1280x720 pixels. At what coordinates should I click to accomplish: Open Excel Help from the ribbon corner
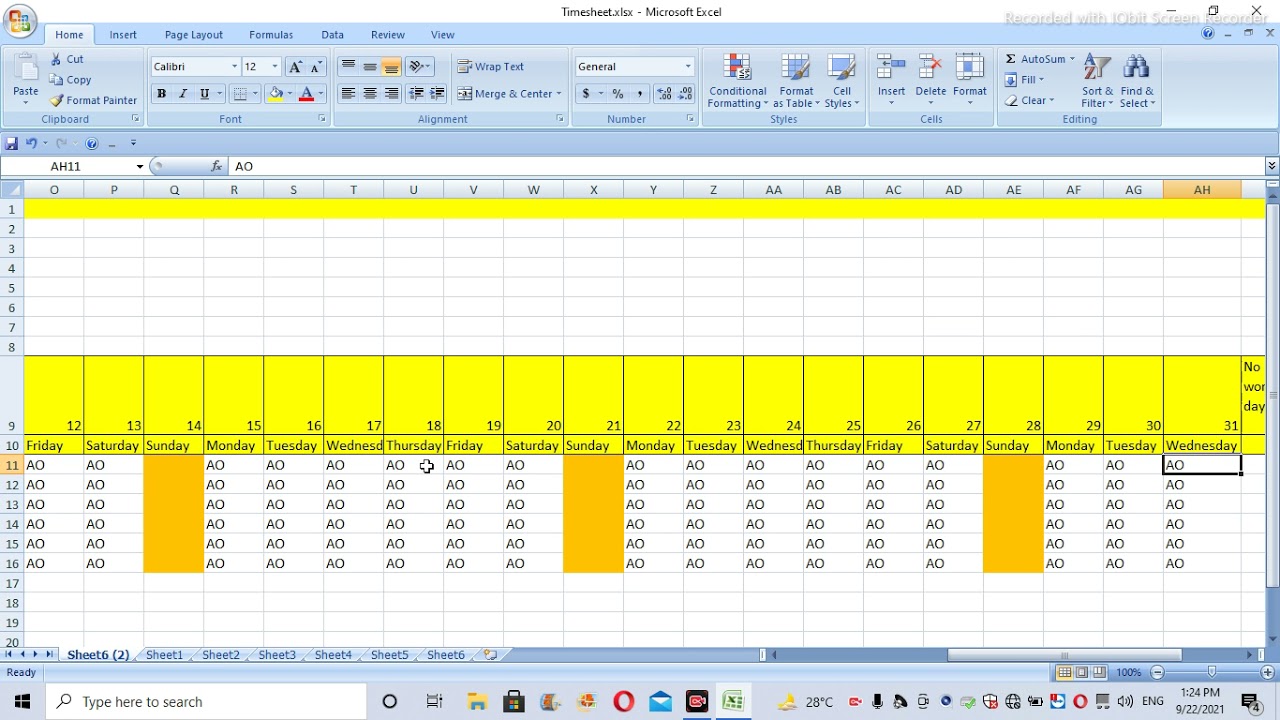(1208, 34)
